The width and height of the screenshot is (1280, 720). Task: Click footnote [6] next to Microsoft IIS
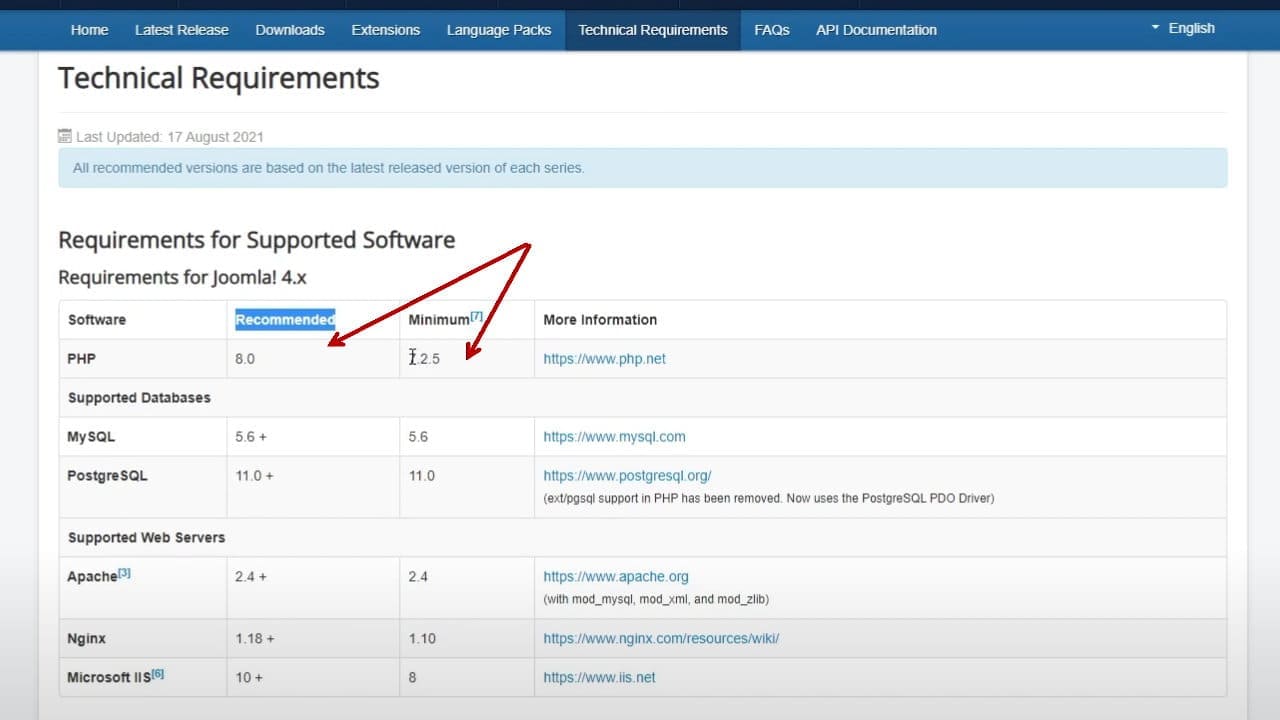(x=157, y=674)
